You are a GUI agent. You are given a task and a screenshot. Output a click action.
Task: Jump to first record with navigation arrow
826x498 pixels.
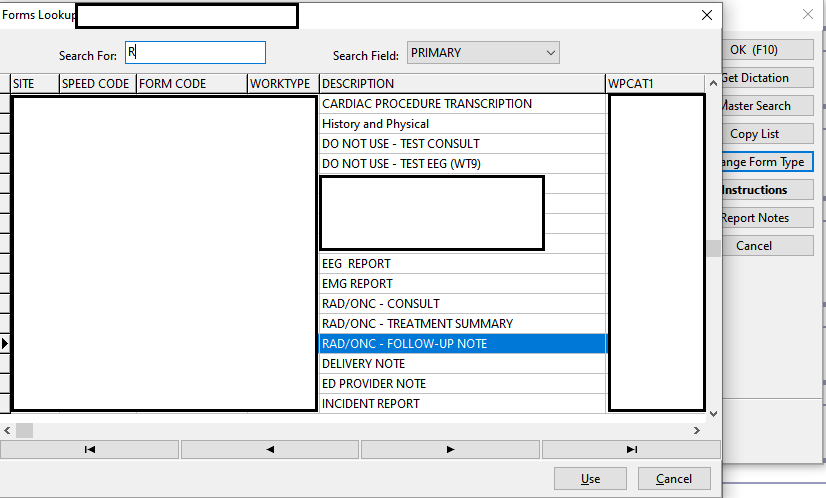(x=90, y=450)
